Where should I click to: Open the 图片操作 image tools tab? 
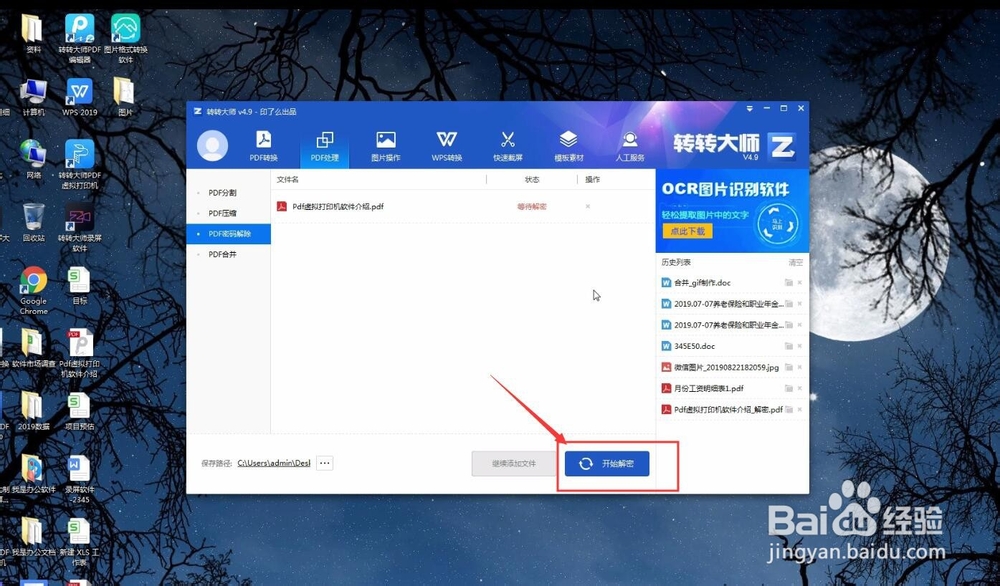pos(386,145)
